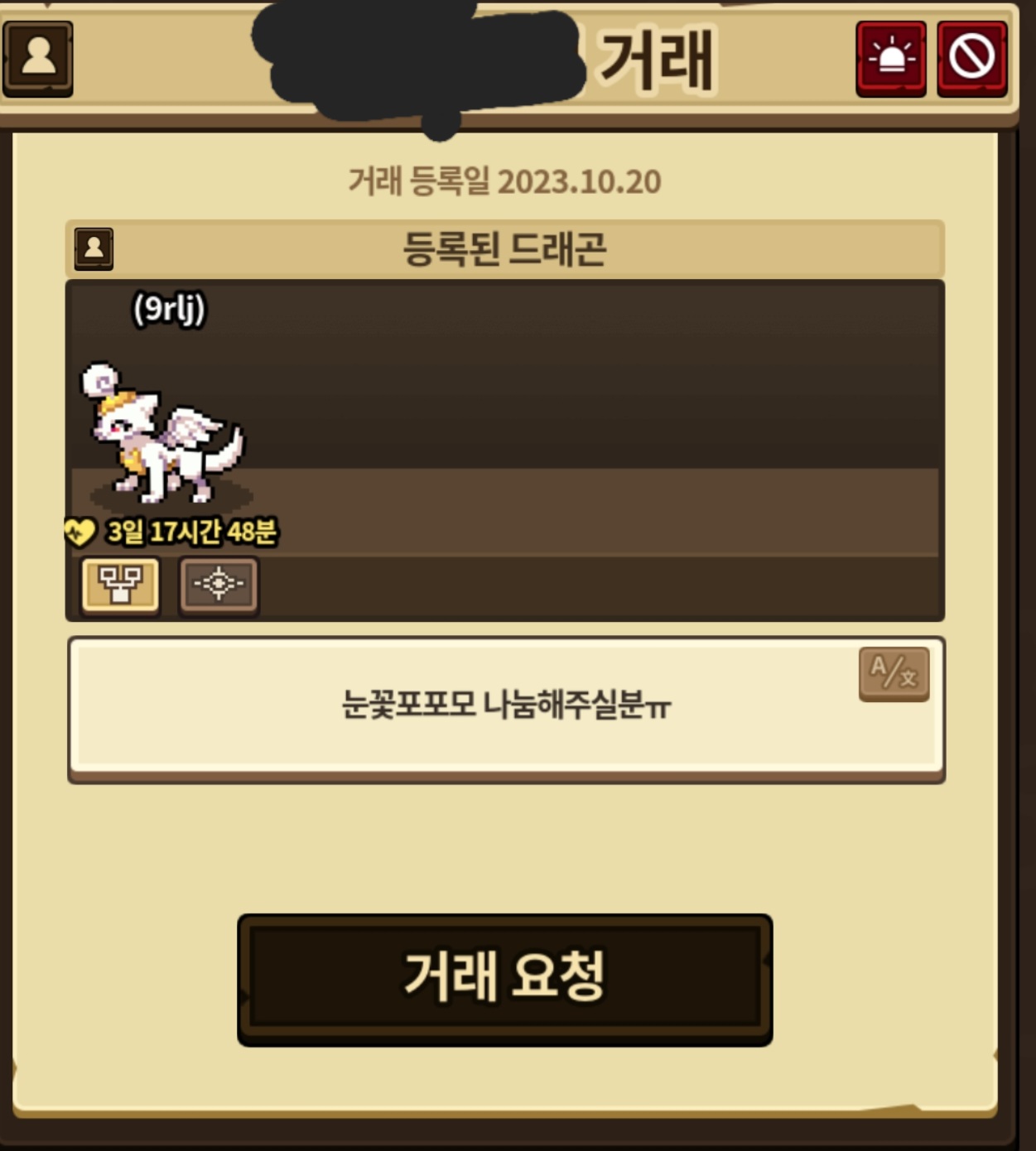
Task: Open the crosshair details icon below the dragon
Action: [219, 585]
